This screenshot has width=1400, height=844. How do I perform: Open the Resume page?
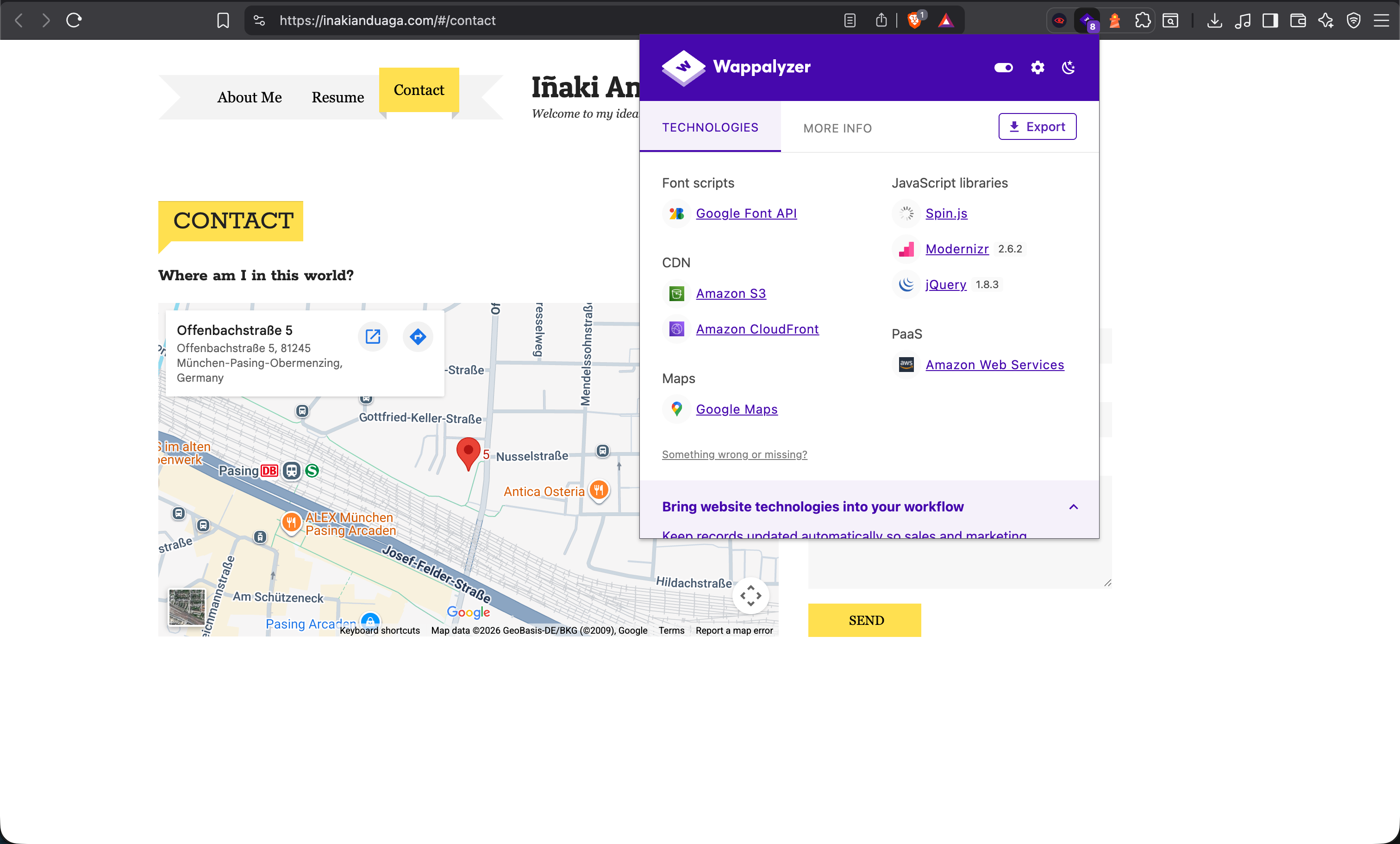(338, 97)
